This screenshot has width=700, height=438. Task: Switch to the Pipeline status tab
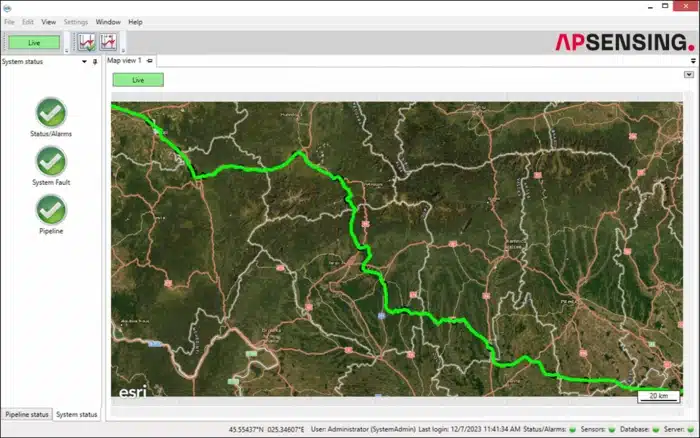[x=26, y=414]
